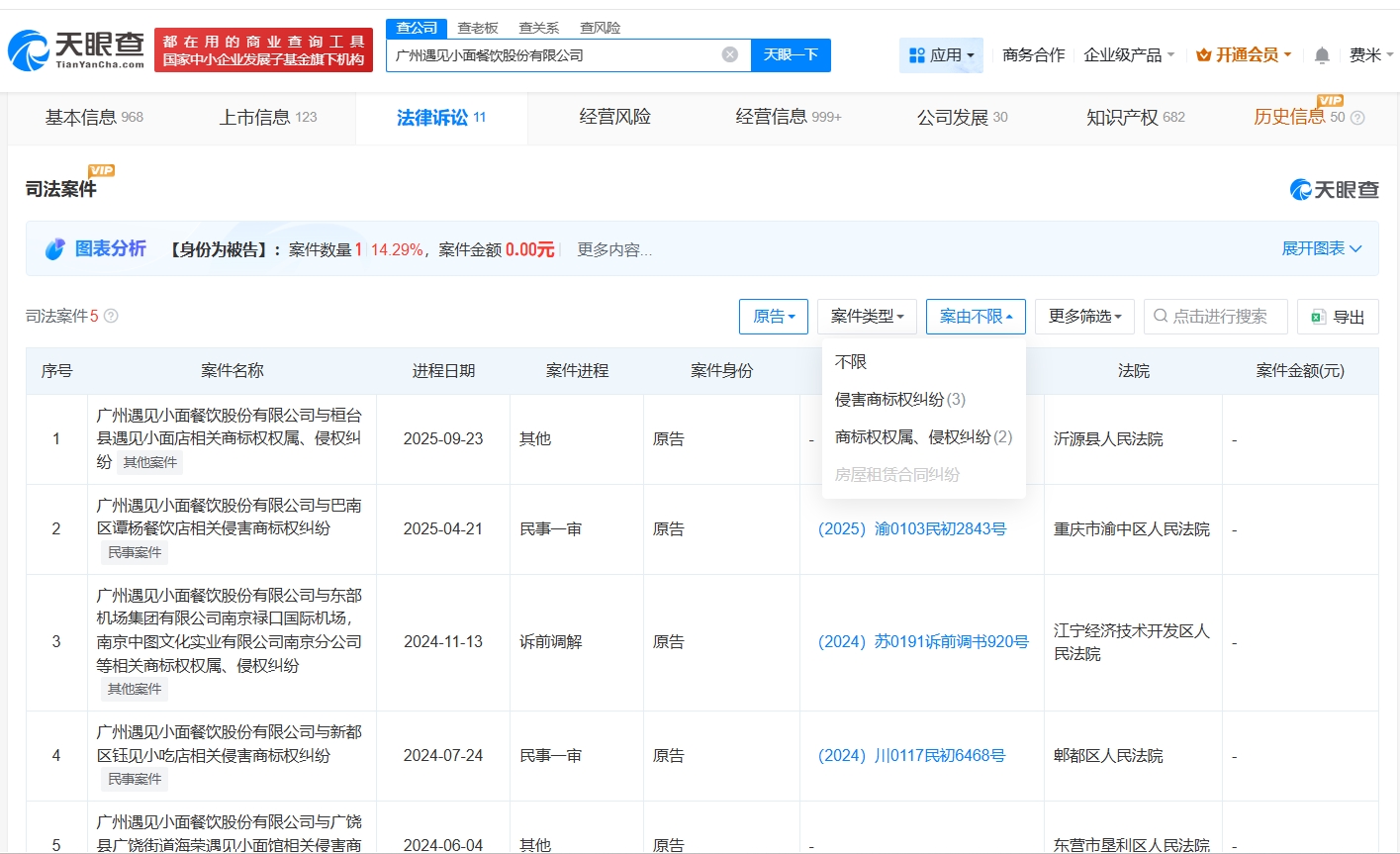Open the 经营信息 999+ tab
The height and width of the screenshot is (854, 1400).
coord(789,118)
